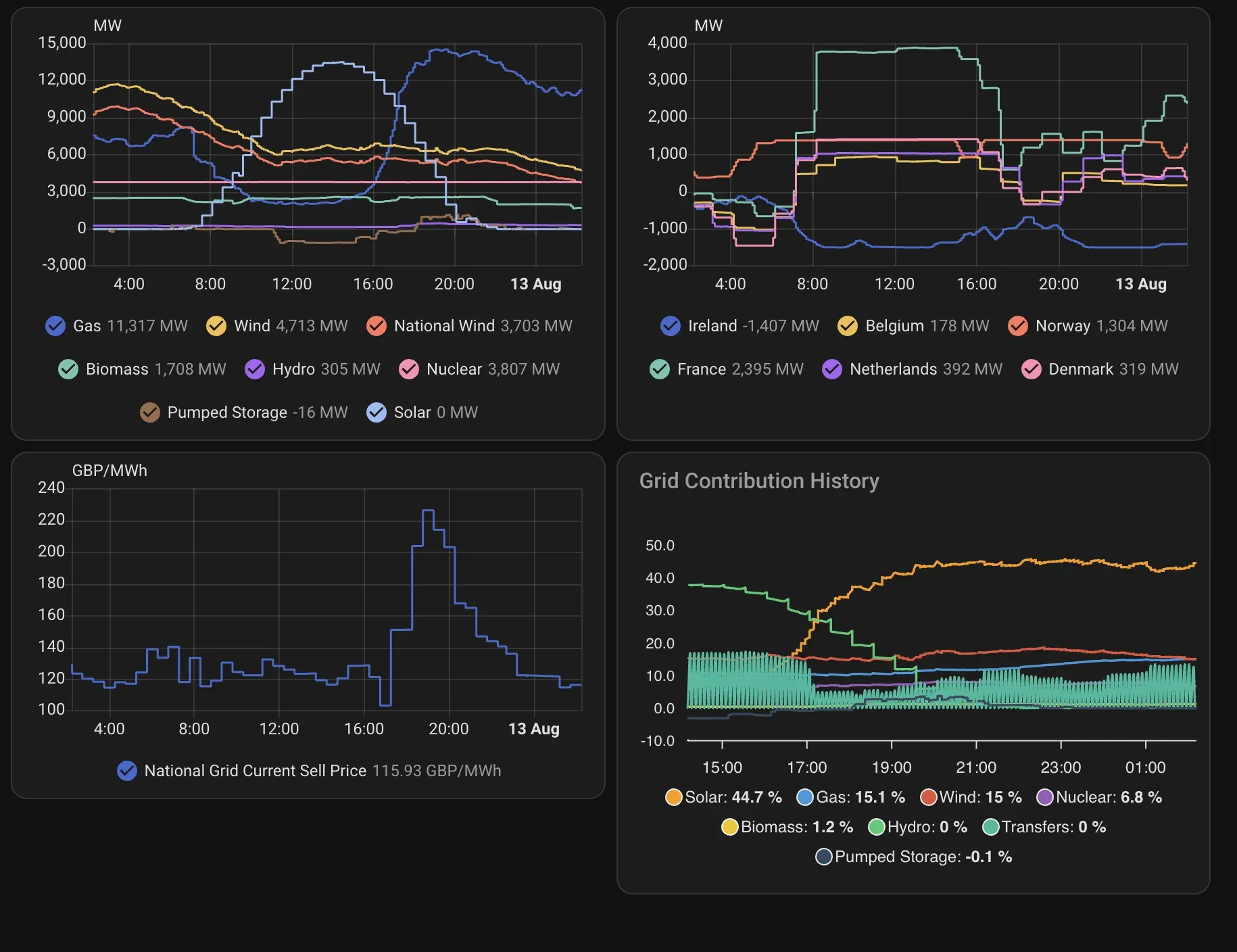Hide the Pumped Storage -16 MW series
This screenshot has width=1237, height=952.
[x=150, y=412]
